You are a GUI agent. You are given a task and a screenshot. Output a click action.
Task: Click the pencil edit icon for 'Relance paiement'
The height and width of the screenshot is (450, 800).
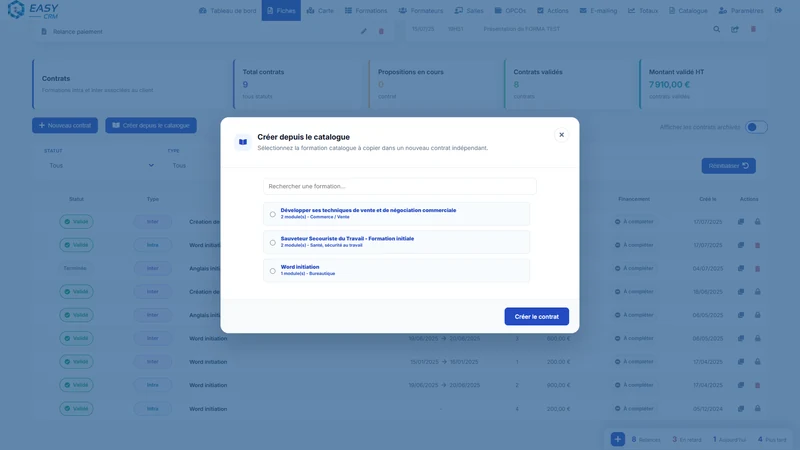363,31
